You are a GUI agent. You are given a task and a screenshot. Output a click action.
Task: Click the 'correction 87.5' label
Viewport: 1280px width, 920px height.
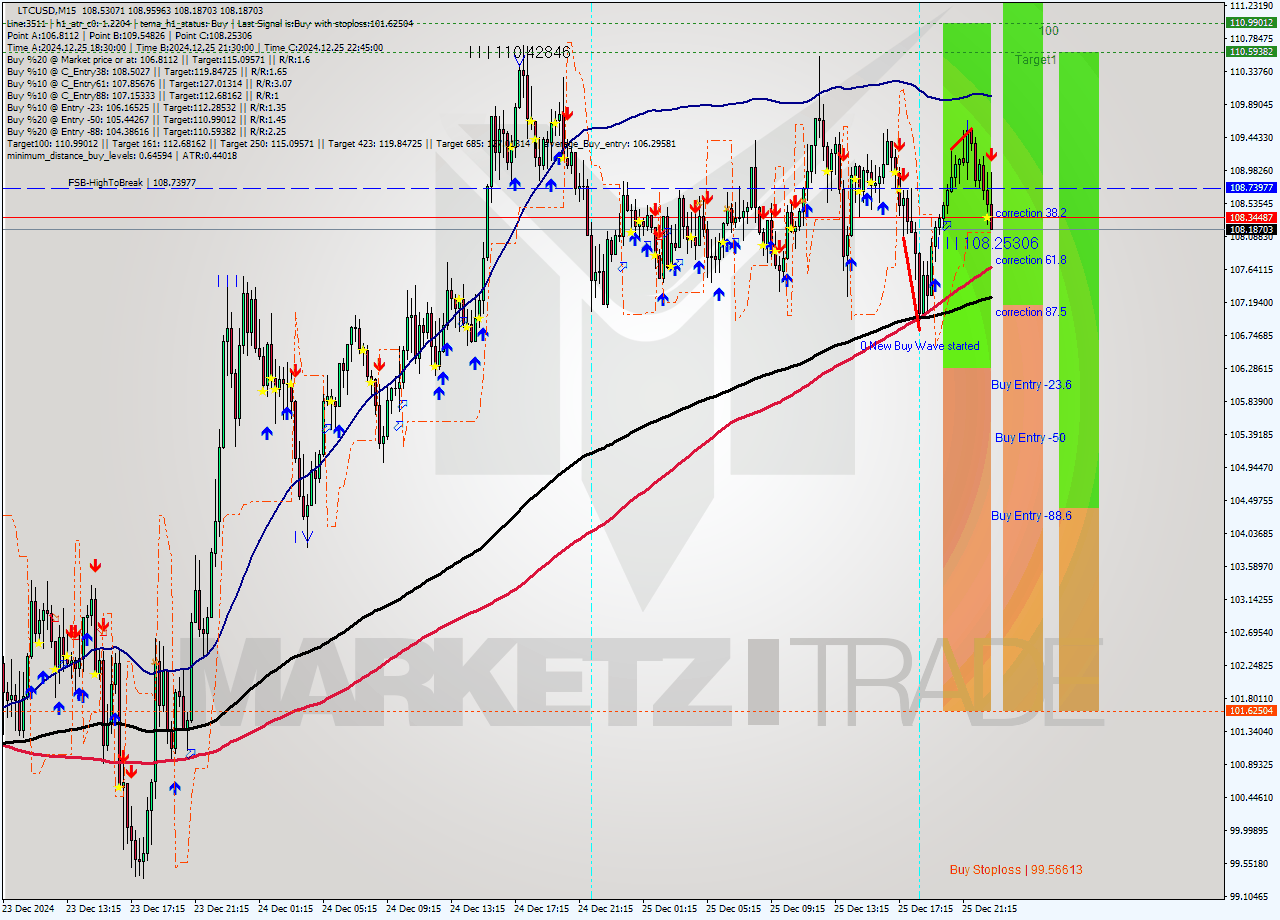point(1030,312)
